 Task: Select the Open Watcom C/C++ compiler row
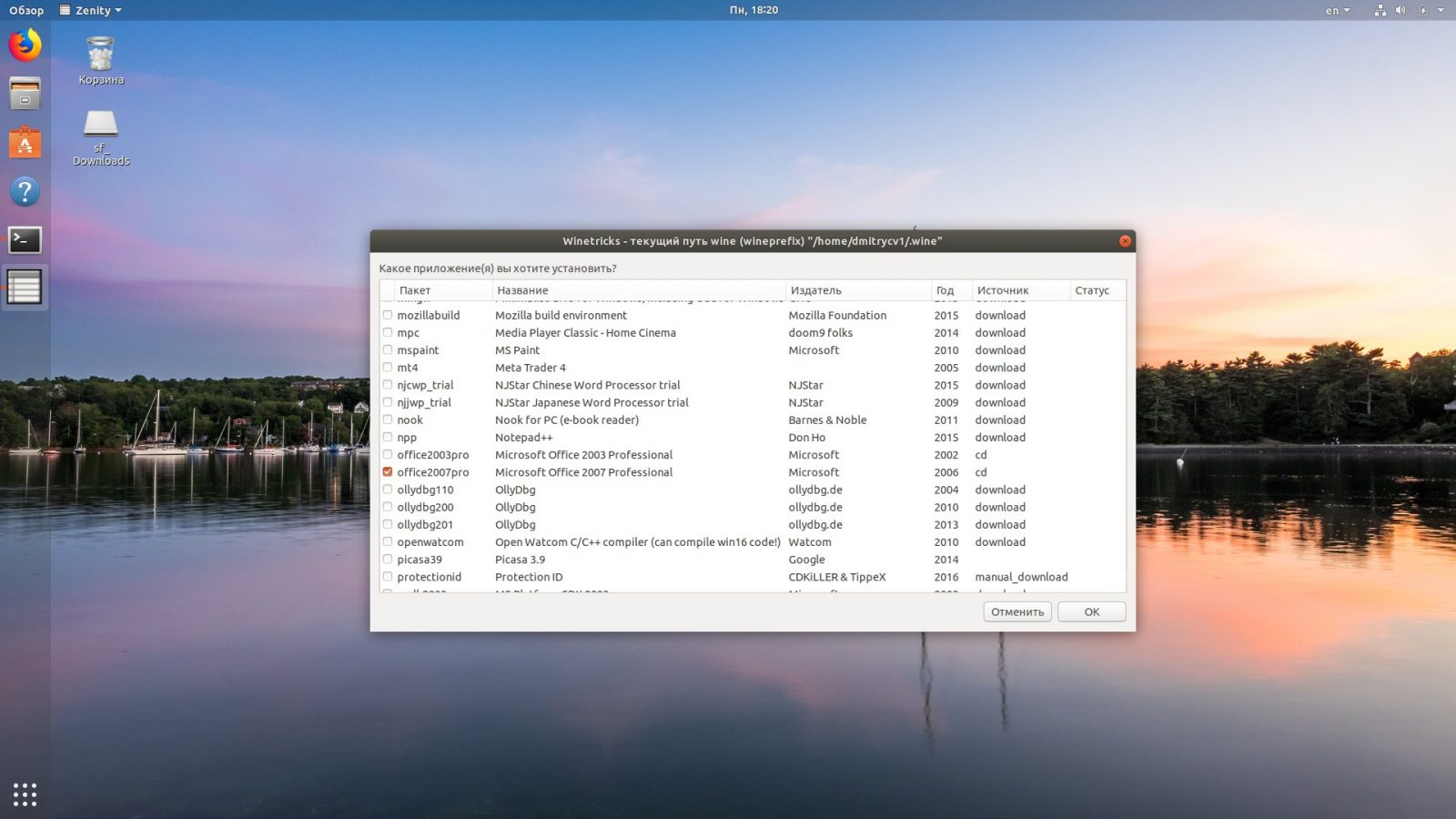click(x=753, y=541)
